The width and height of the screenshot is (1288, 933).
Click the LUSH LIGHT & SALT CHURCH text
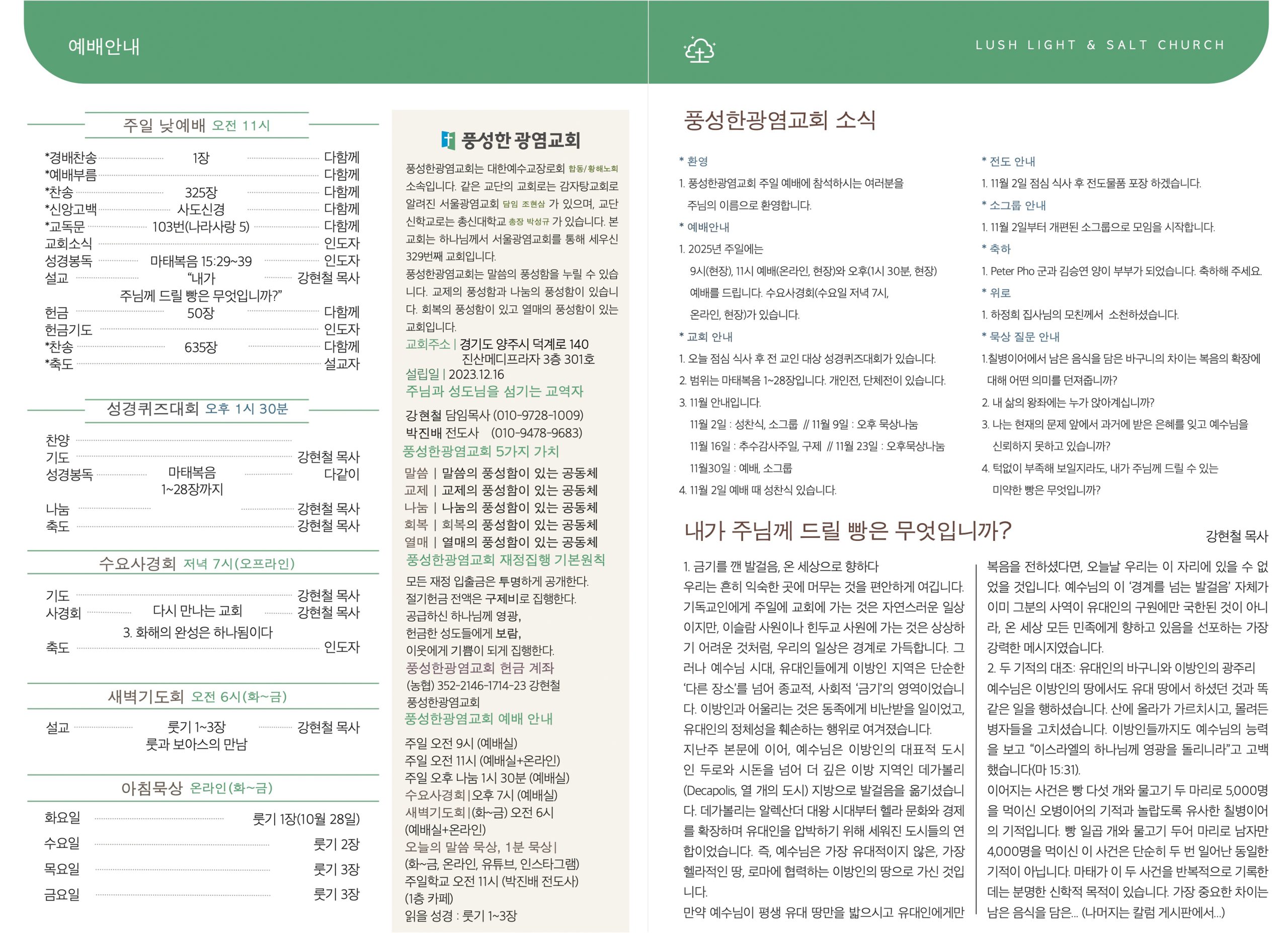point(1099,45)
